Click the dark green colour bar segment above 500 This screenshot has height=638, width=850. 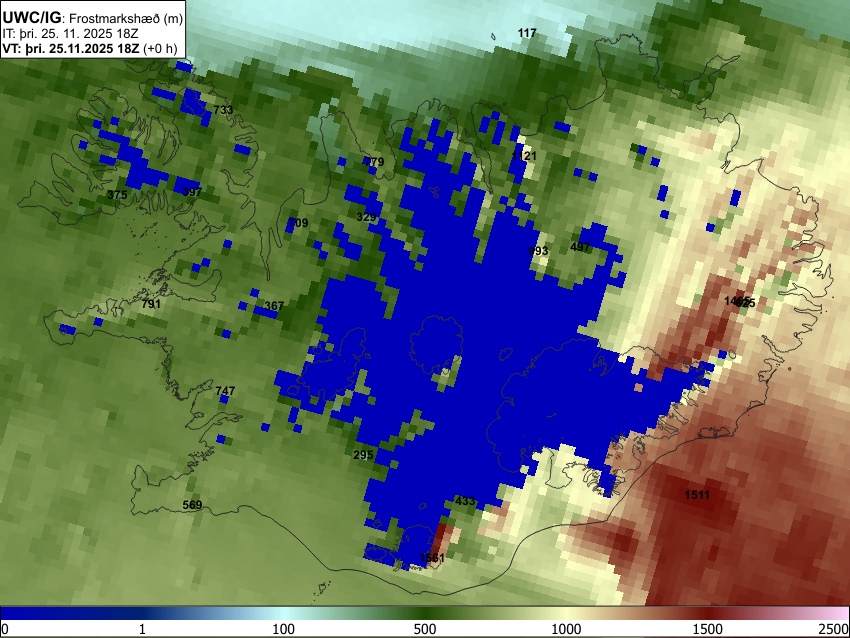(x=425, y=613)
